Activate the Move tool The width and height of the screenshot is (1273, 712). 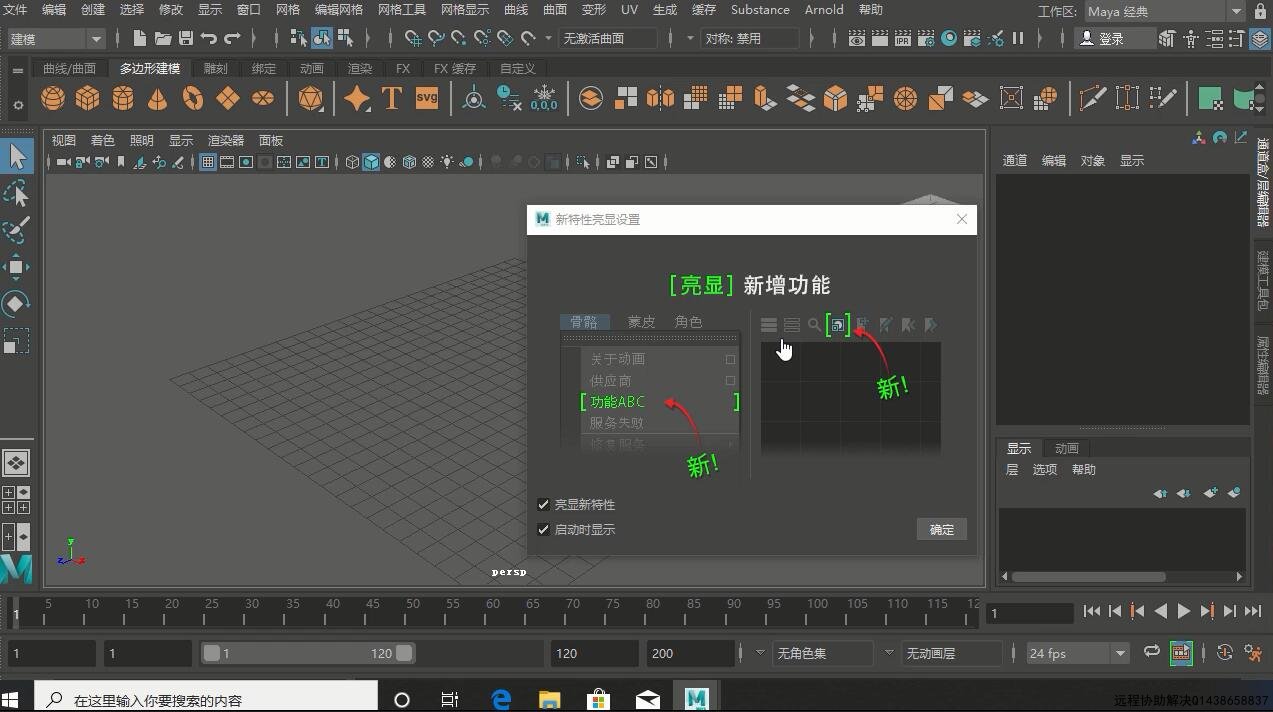pyautogui.click(x=17, y=267)
